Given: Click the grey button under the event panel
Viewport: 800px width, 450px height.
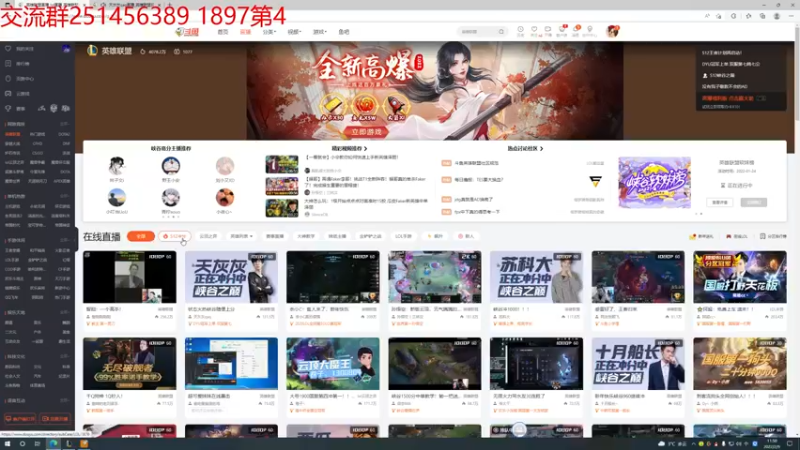Looking at the screenshot, I should (754, 203).
